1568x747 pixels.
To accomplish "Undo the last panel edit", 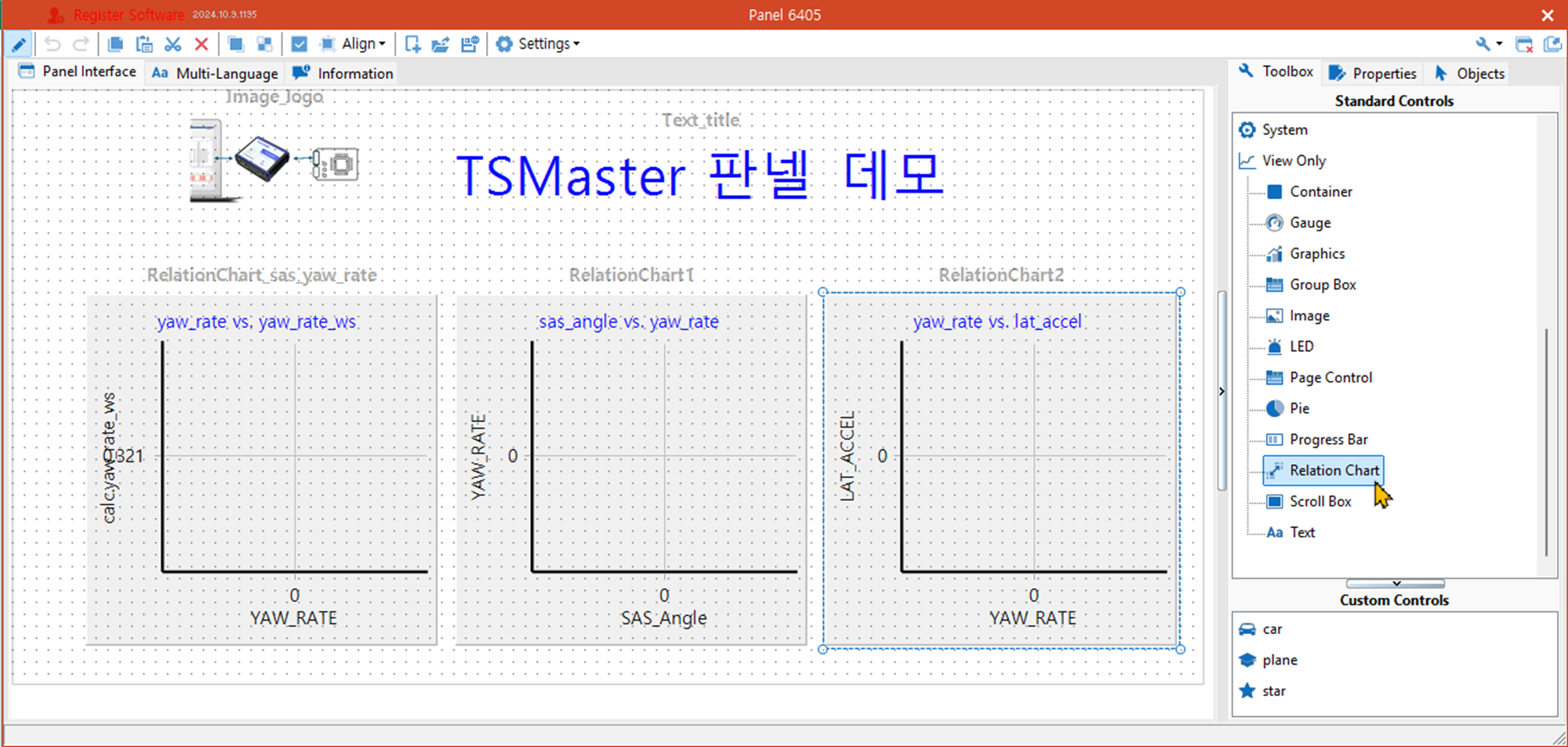I will coord(52,44).
